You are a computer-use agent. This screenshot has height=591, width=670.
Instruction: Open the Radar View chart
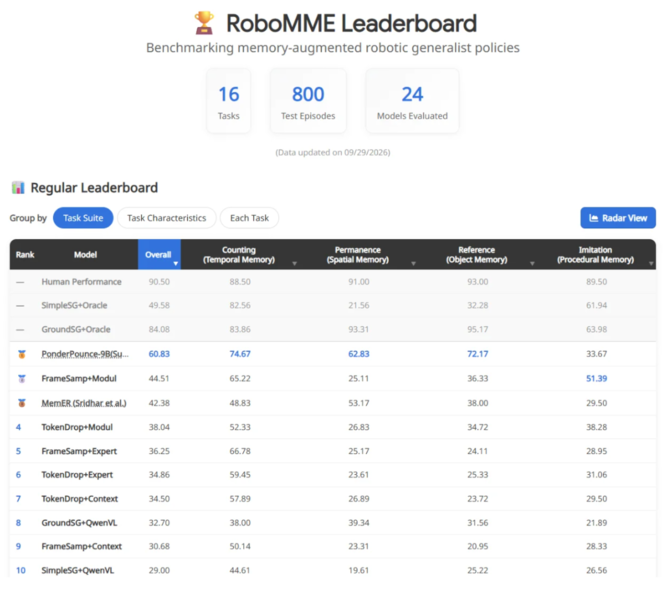(618, 218)
